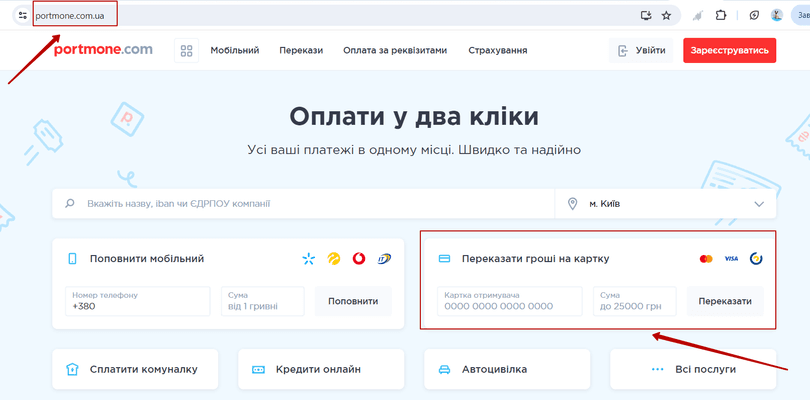Click the three dots icon on Всі послуги
Image resolution: width=810 pixels, height=400 pixels.
click(x=657, y=370)
